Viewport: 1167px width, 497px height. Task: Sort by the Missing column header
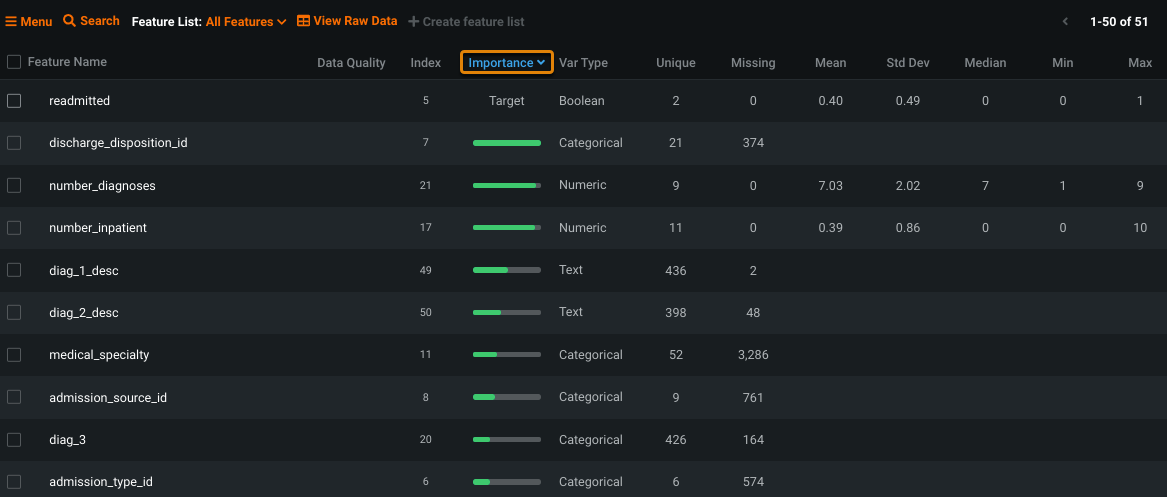pyautogui.click(x=753, y=63)
